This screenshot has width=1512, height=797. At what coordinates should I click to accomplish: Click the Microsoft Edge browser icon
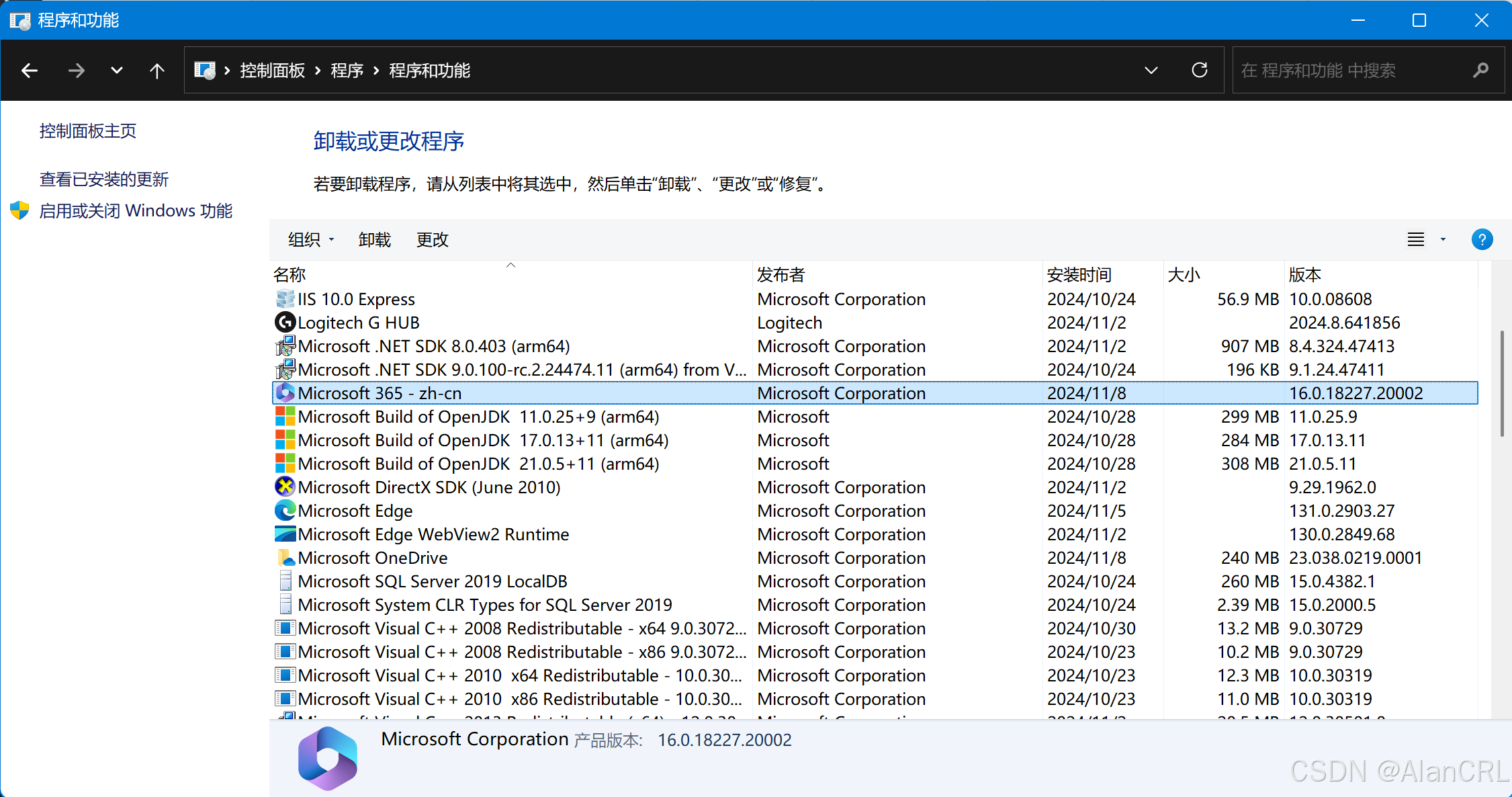click(x=285, y=510)
